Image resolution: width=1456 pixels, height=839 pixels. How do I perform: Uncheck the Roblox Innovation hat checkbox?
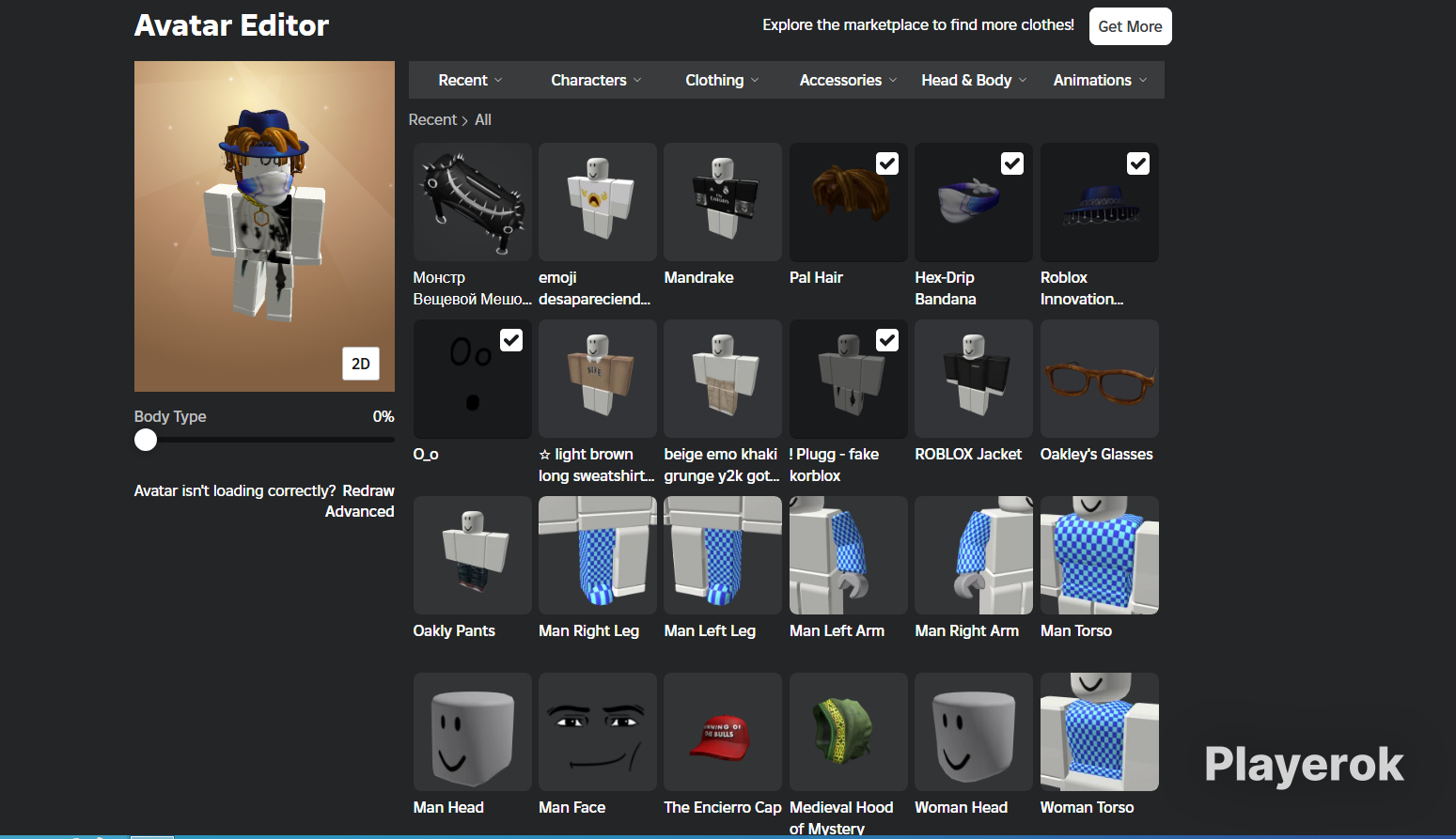(1138, 163)
